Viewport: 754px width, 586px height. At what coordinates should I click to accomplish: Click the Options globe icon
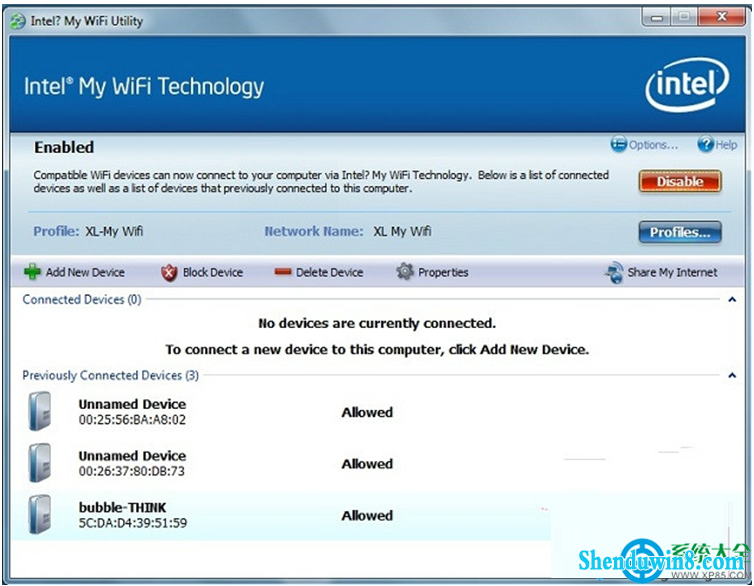click(618, 144)
